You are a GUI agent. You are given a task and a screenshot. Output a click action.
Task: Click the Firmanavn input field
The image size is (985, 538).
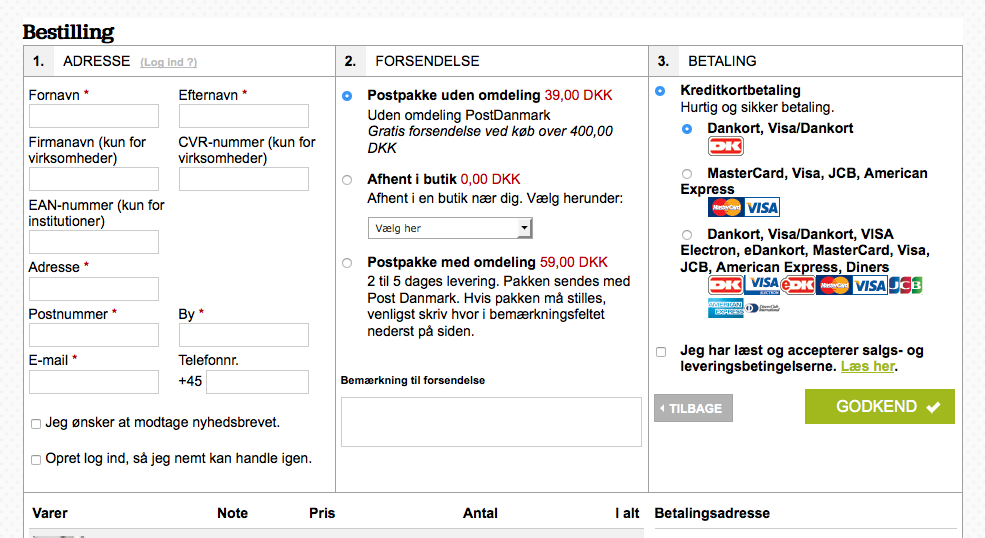tap(94, 179)
